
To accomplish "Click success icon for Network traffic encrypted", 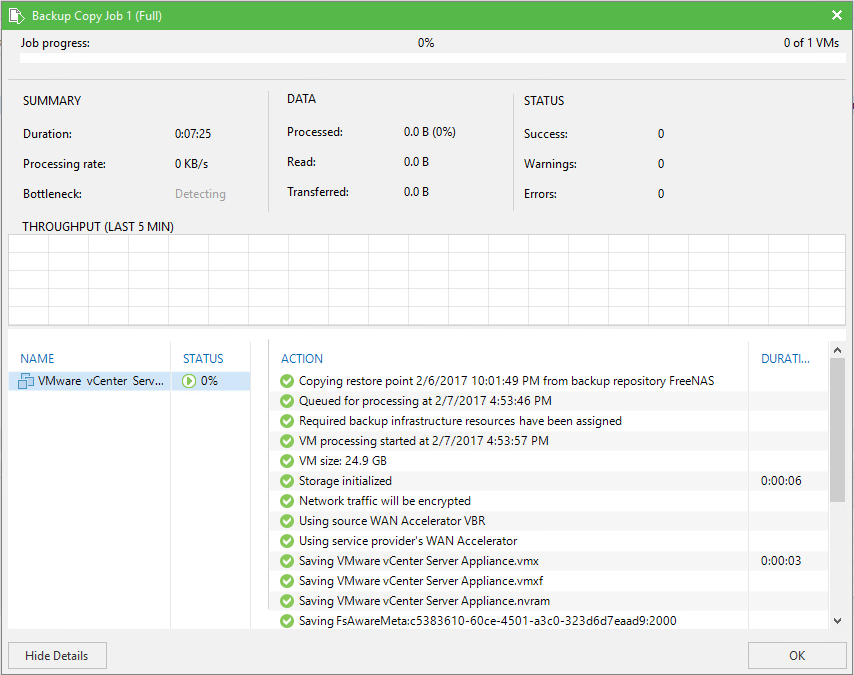I will (x=287, y=501).
